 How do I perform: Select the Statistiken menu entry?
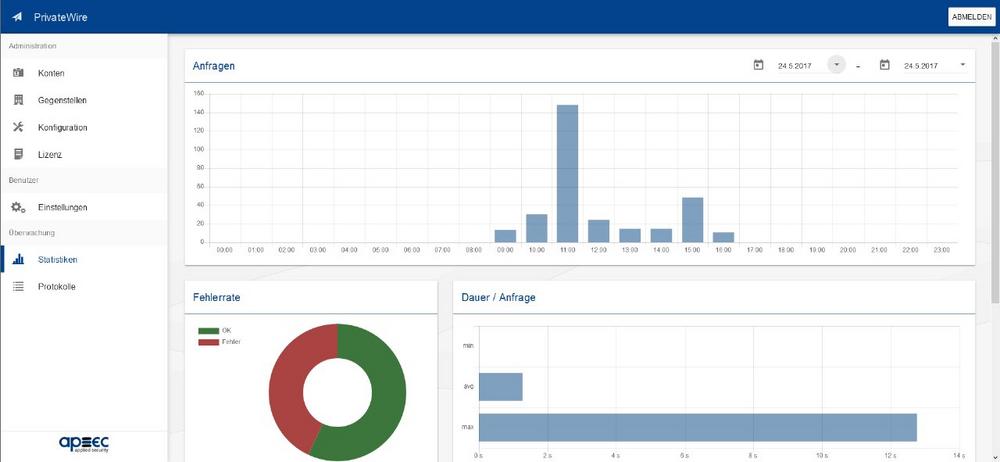[84, 260]
